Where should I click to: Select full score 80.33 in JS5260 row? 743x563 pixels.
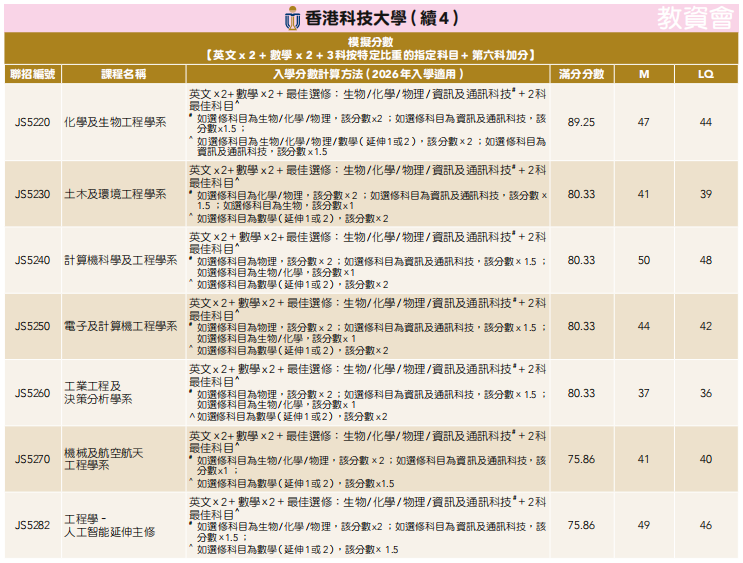coord(581,393)
